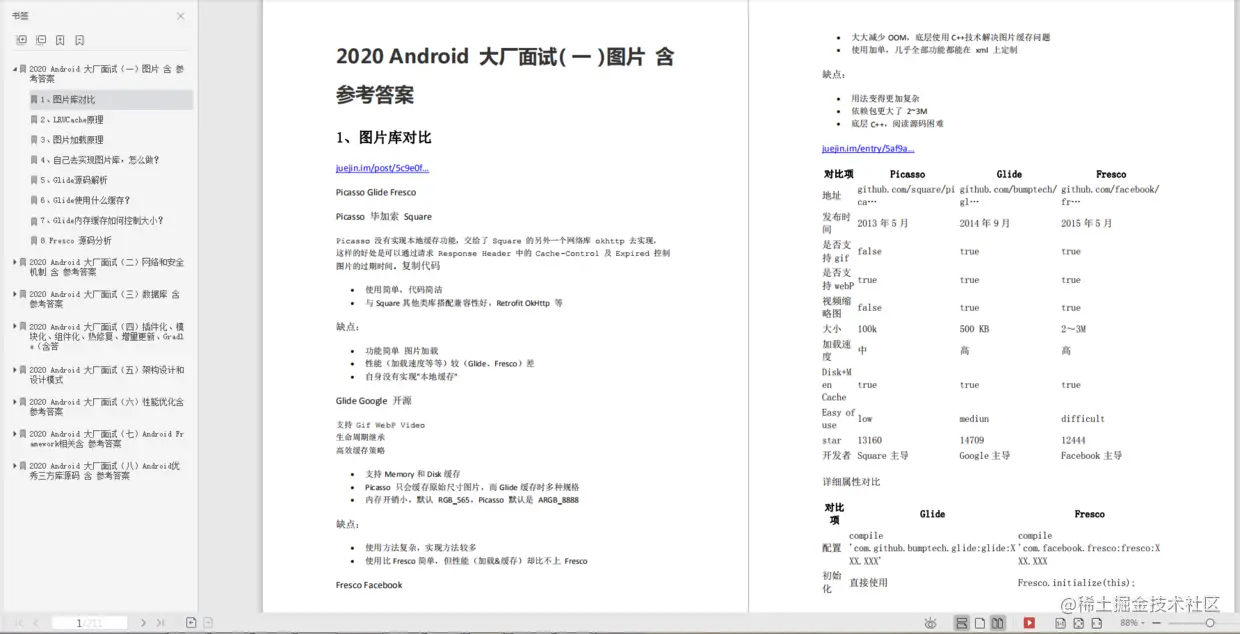Click the Fresco column header in first table
The height and width of the screenshot is (634, 1240).
pyautogui.click(x=1111, y=174)
